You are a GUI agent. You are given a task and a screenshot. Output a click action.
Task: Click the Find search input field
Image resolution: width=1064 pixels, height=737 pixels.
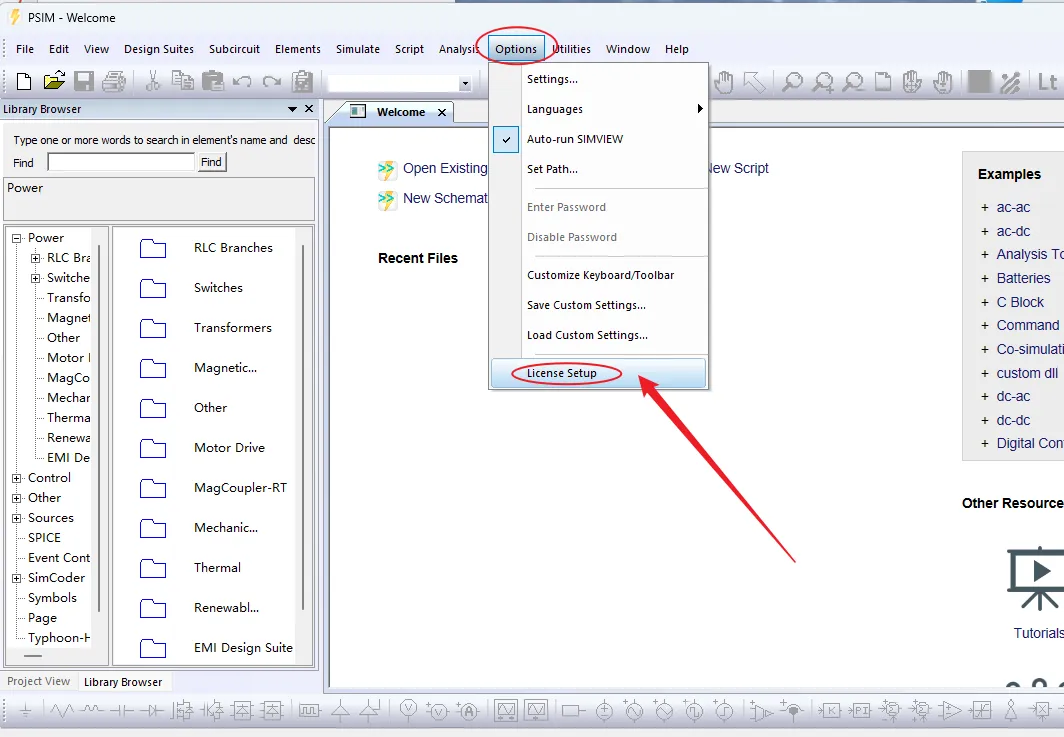pyautogui.click(x=121, y=162)
